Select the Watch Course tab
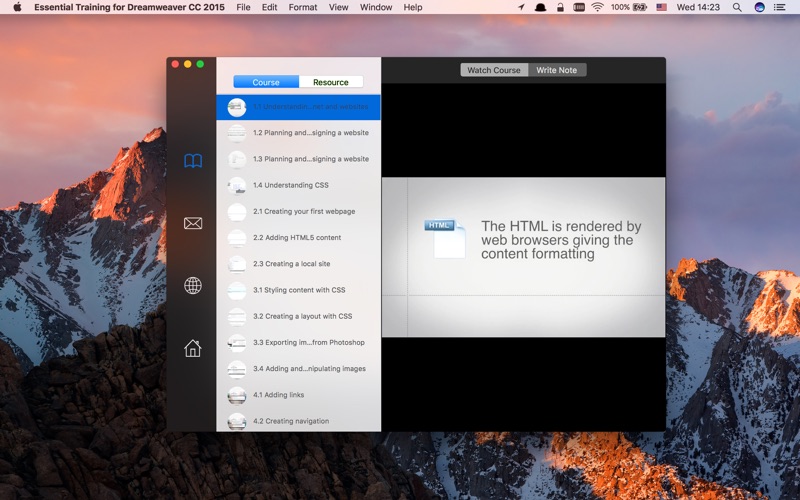 click(x=494, y=70)
